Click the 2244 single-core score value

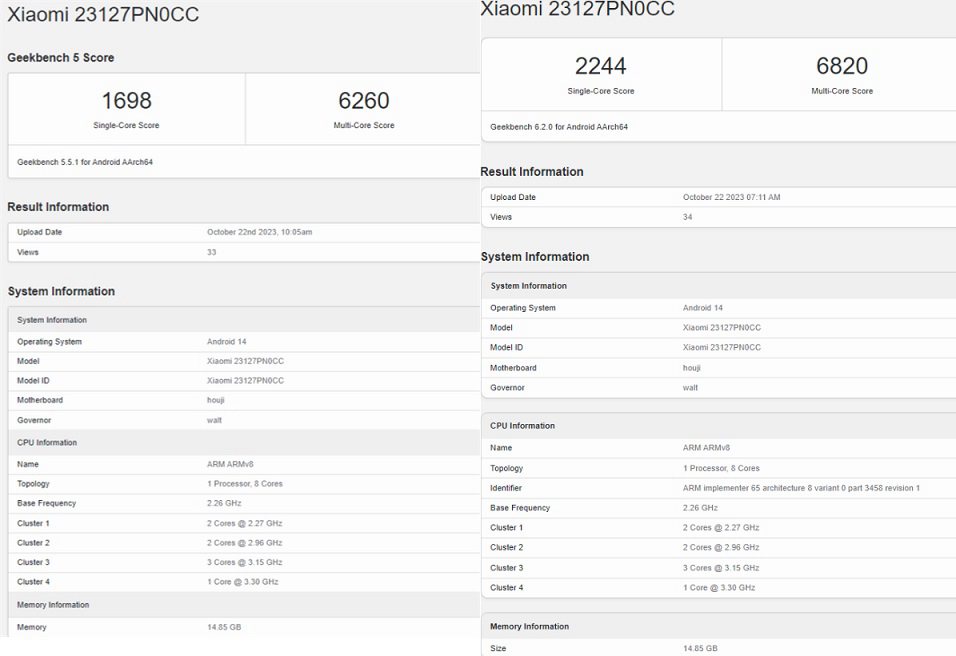(601, 66)
